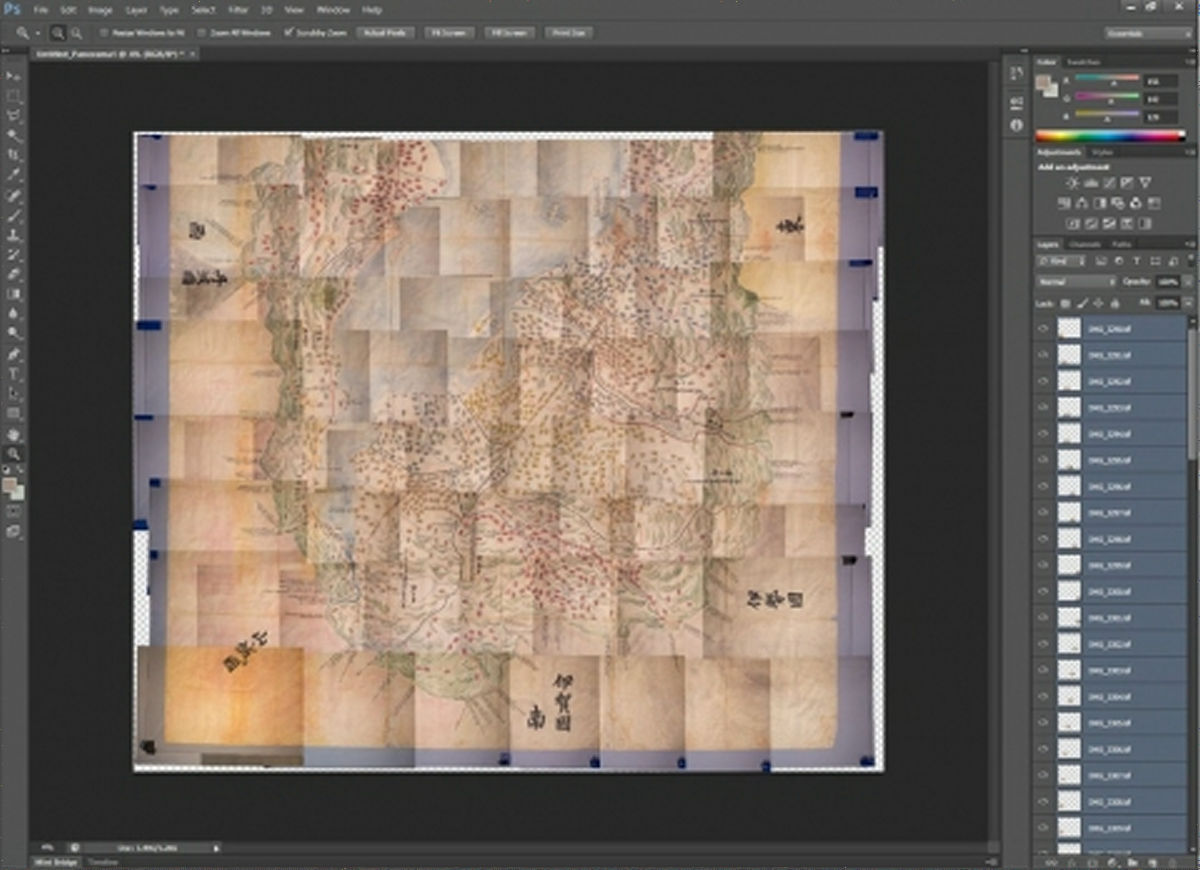Toggle the Scrubby Zoom checkbox
The width and height of the screenshot is (1200, 870).
(289, 33)
